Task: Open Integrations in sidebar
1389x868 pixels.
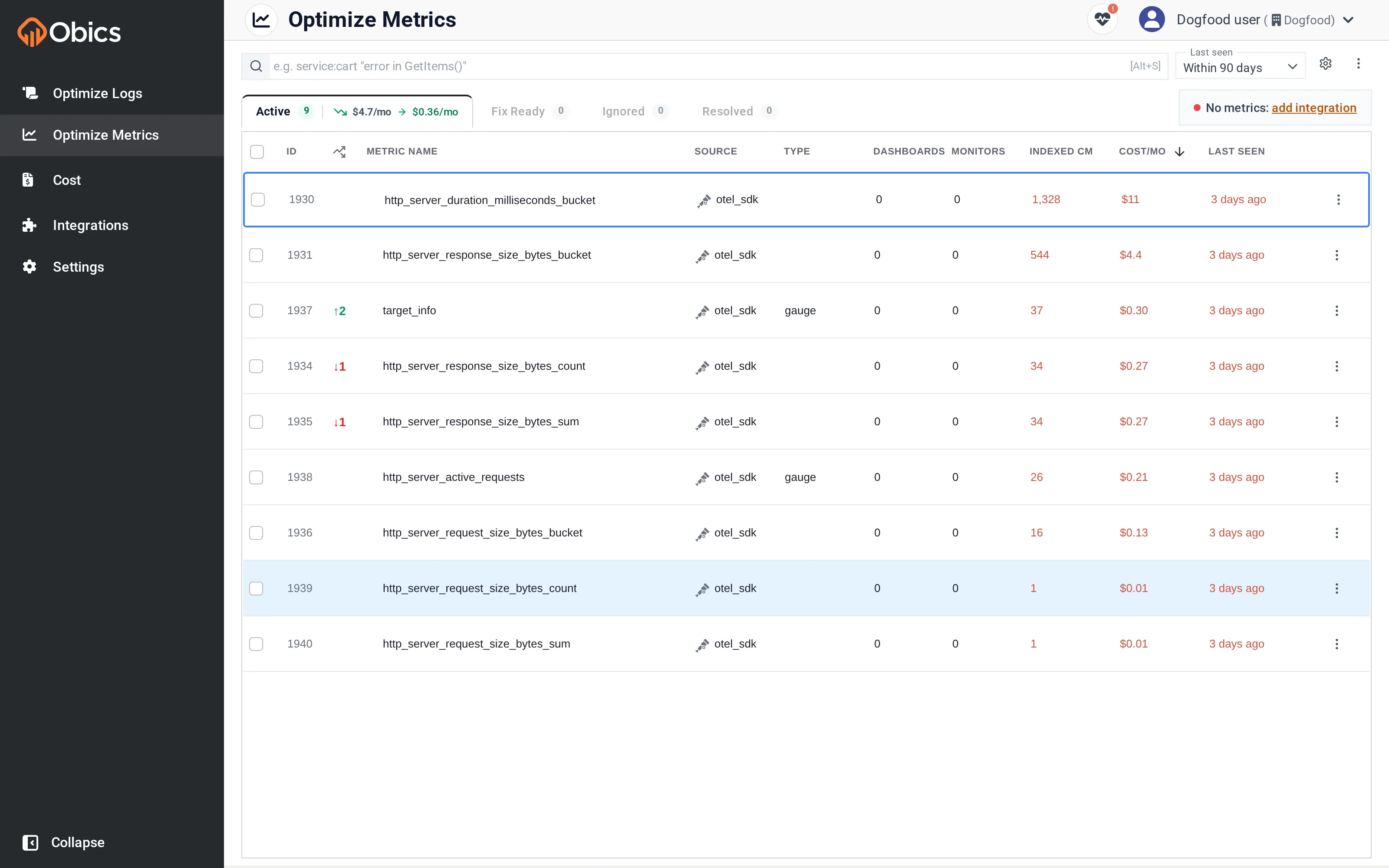Action: pos(112,225)
